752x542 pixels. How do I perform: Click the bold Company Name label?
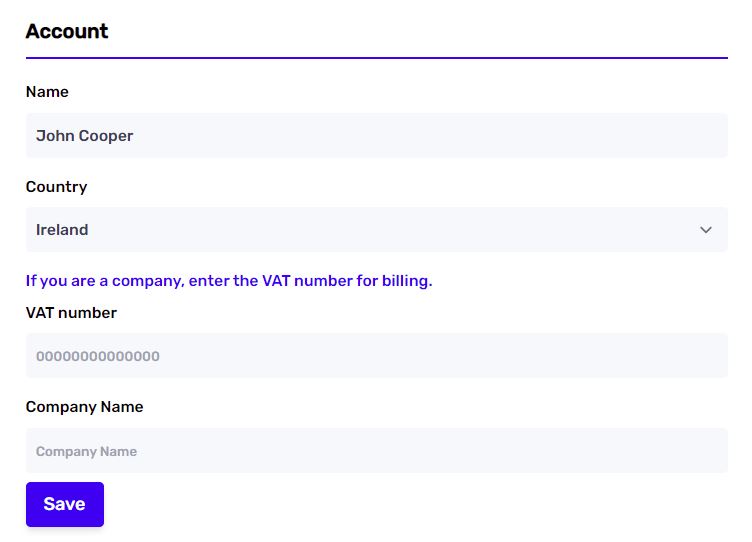pyautogui.click(x=84, y=407)
